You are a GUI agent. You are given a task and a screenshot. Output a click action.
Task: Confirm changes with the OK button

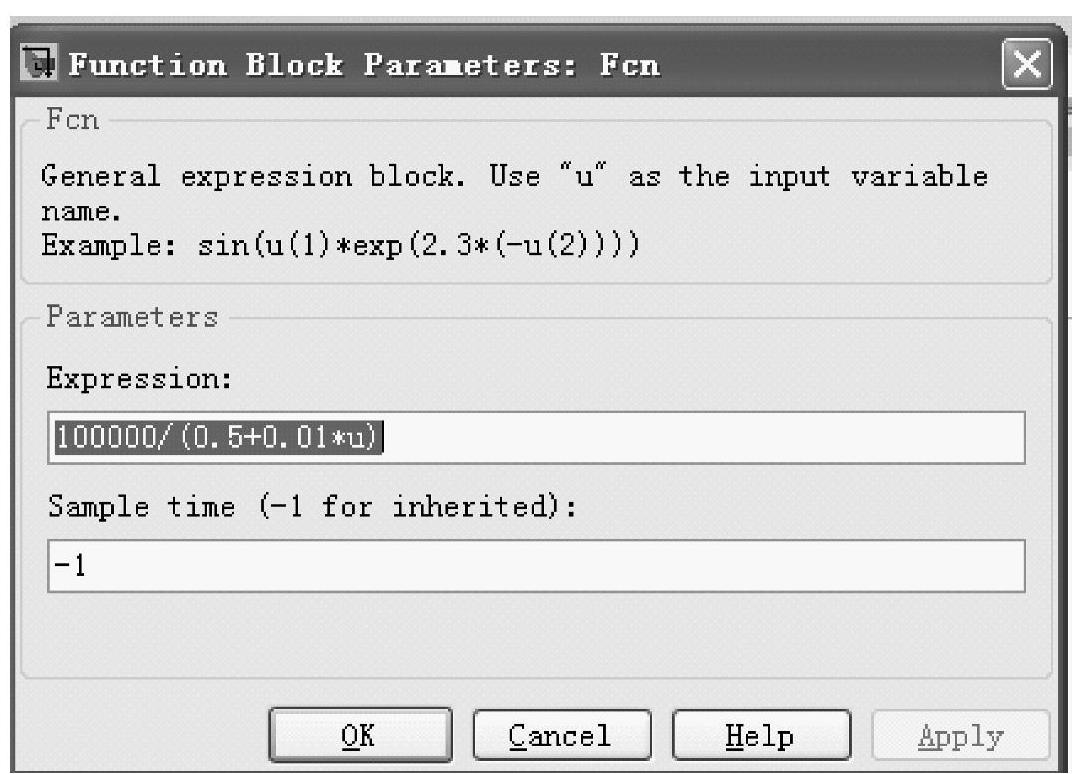click(x=360, y=737)
